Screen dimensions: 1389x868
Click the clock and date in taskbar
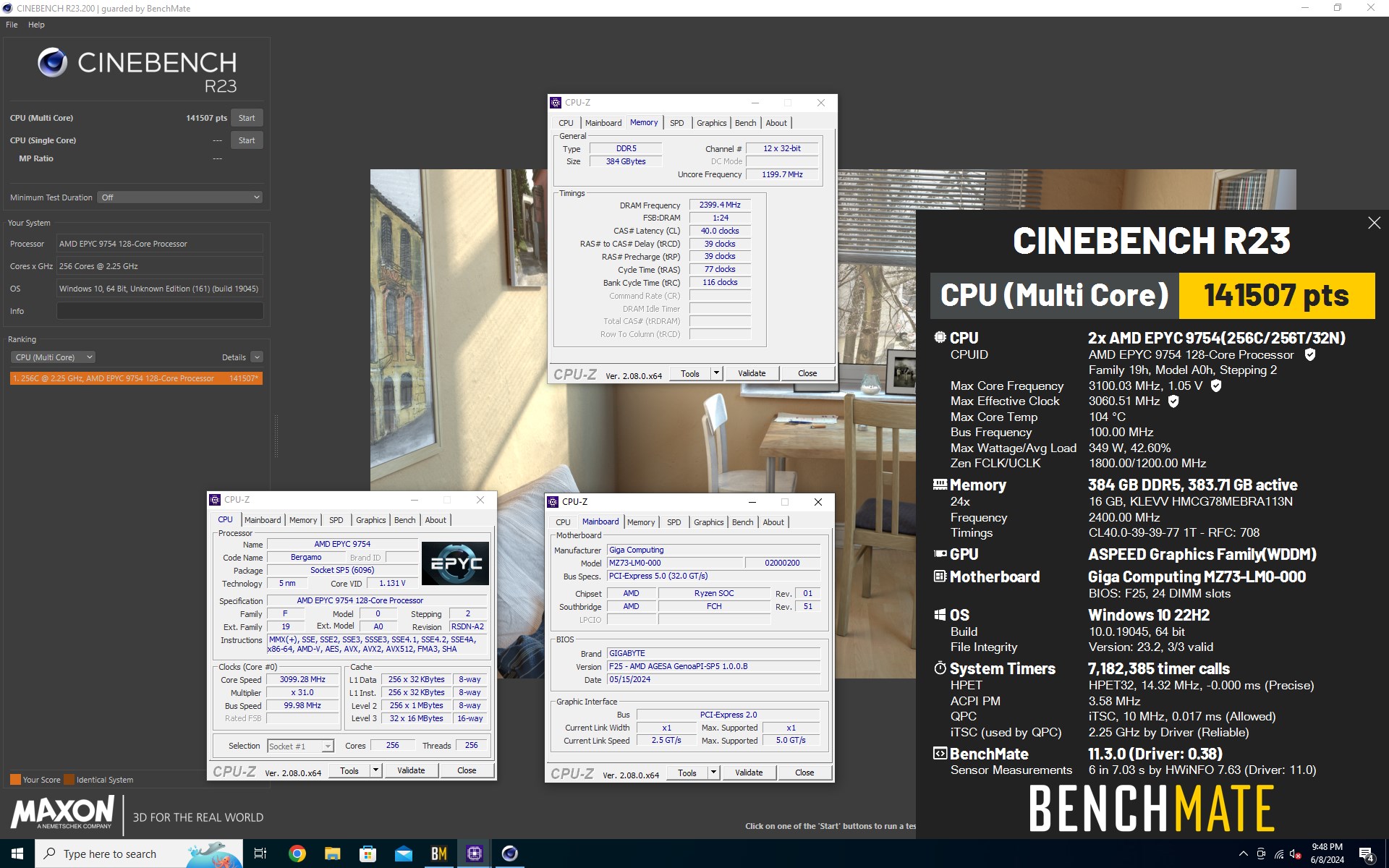[1327, 854]
